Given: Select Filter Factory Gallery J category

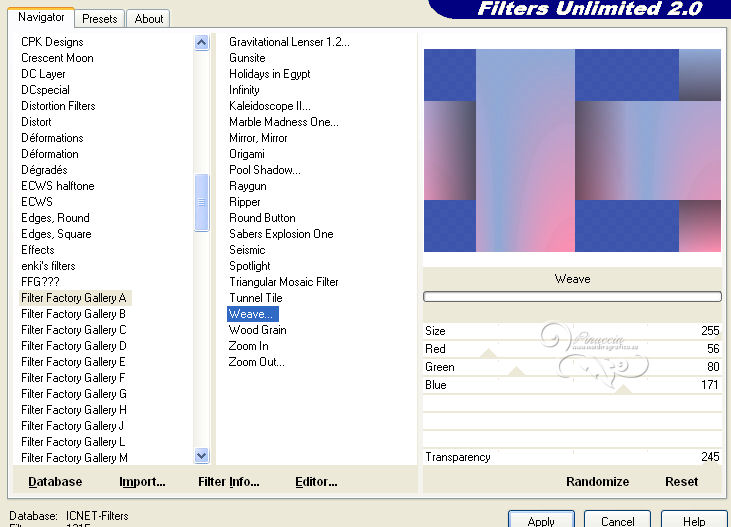Looking at the screenshot, I should pyautogui.click(x=72, y=426).
